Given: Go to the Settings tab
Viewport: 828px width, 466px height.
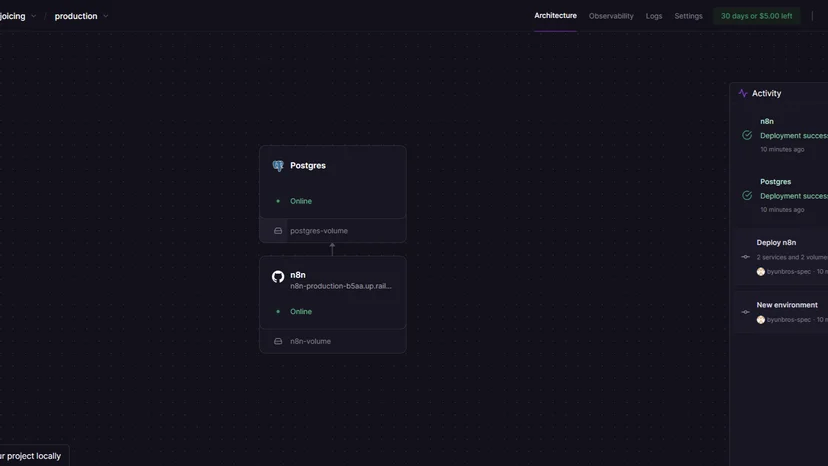Looking at the screenshot, I should point(688,16).
